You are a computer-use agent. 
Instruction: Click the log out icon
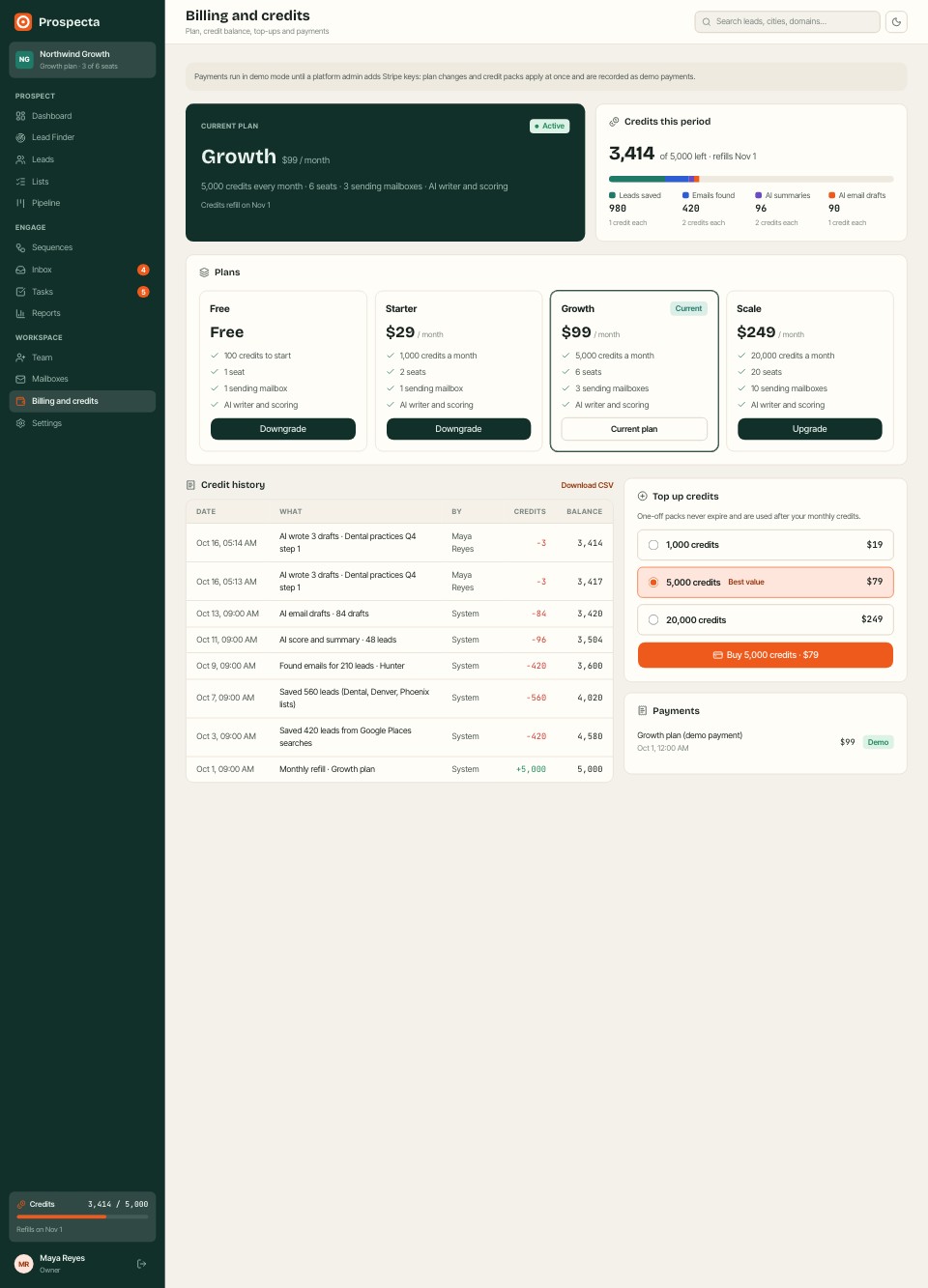click(141, 1264)
